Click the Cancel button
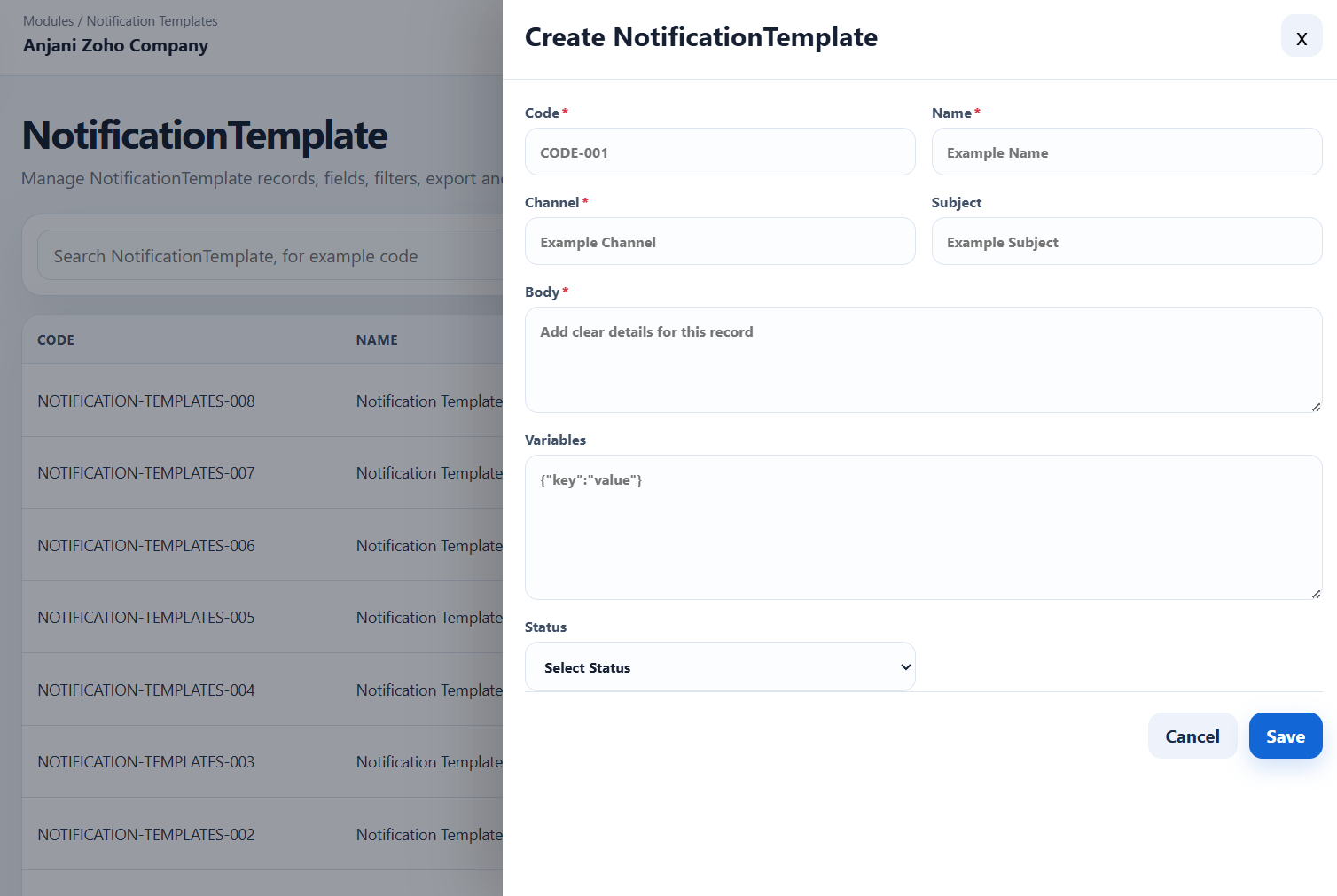This screenshot has width=1337, height=896. click(1192, 736)
